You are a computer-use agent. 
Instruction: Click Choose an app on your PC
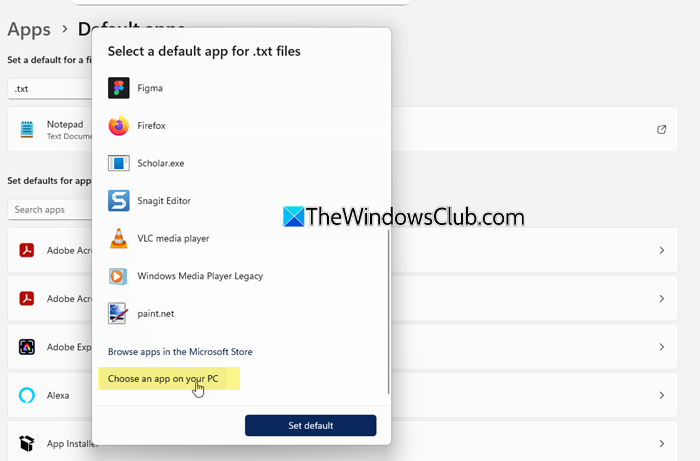(163, 378)
